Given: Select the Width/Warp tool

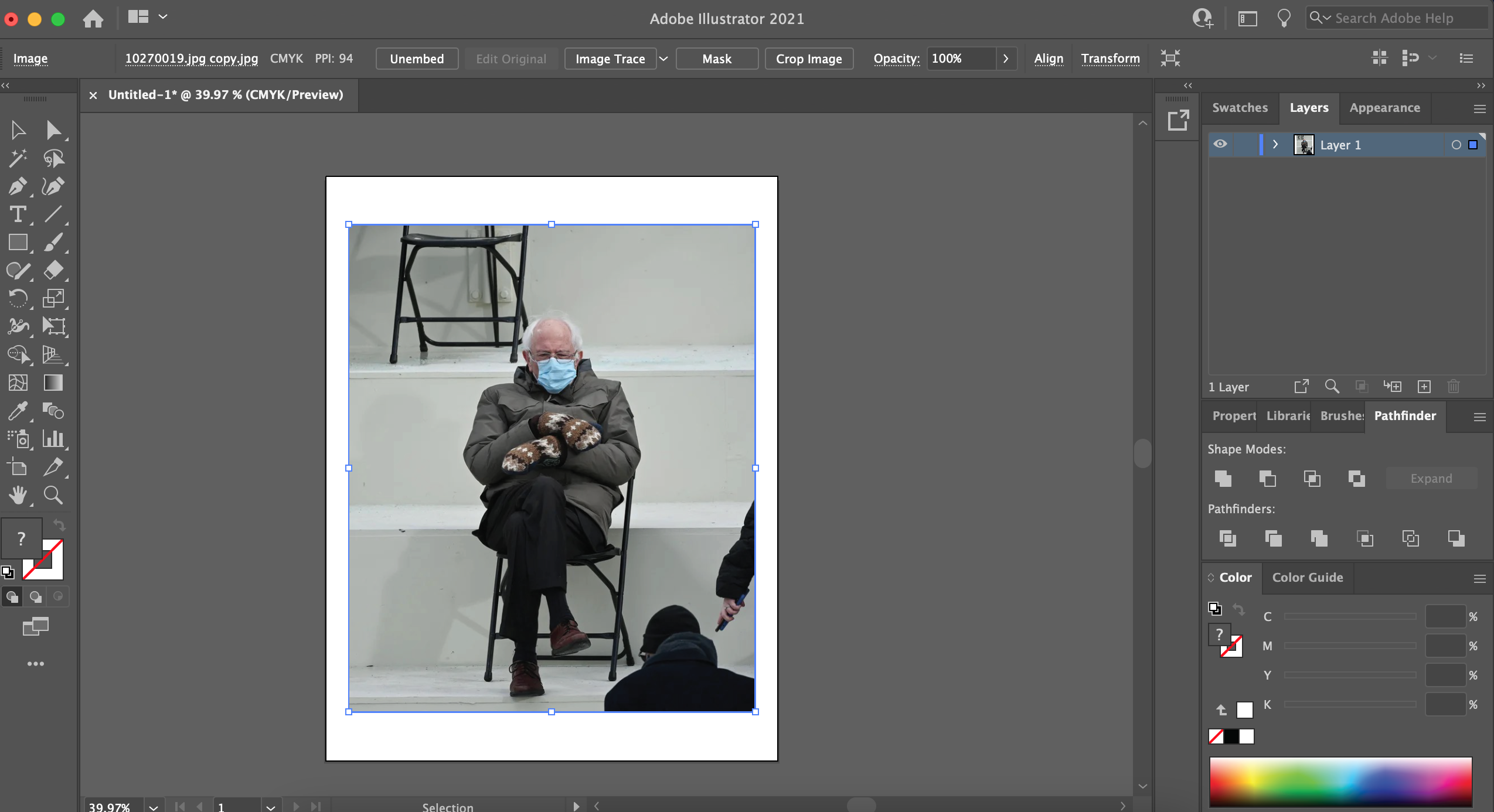Looking at the screenshot, I should point(18,326).
